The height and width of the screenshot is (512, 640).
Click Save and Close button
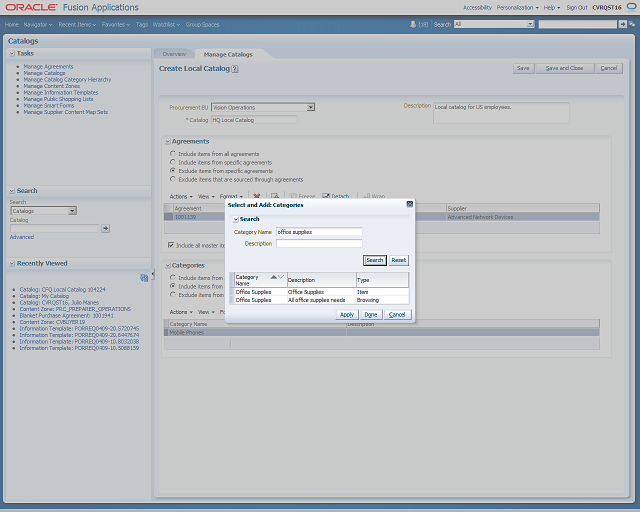[x=564, y=68]
